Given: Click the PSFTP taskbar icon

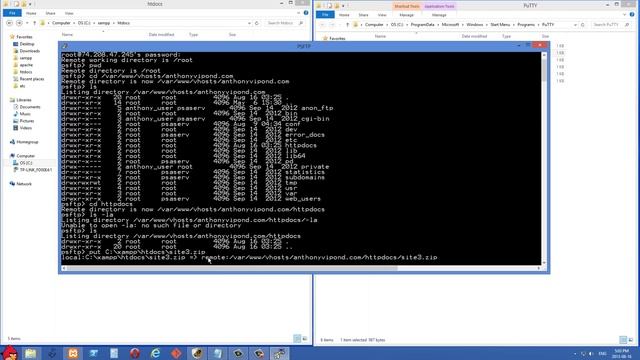Looking at the screenshot, I should [x=280, y=353].
